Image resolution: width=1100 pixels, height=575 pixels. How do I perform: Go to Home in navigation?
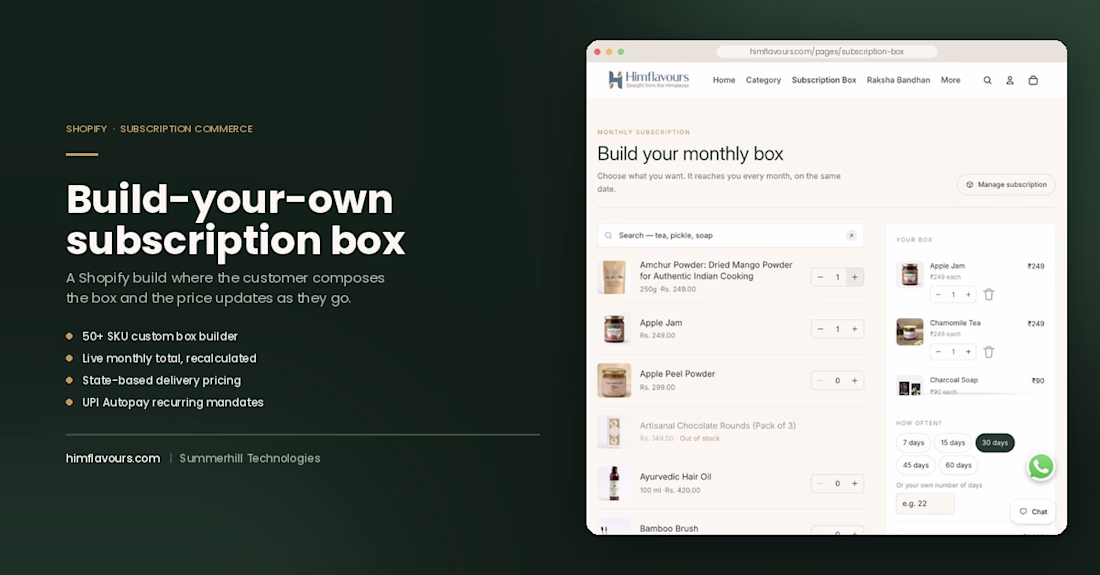pyautogui.click(x=724, y=80)
